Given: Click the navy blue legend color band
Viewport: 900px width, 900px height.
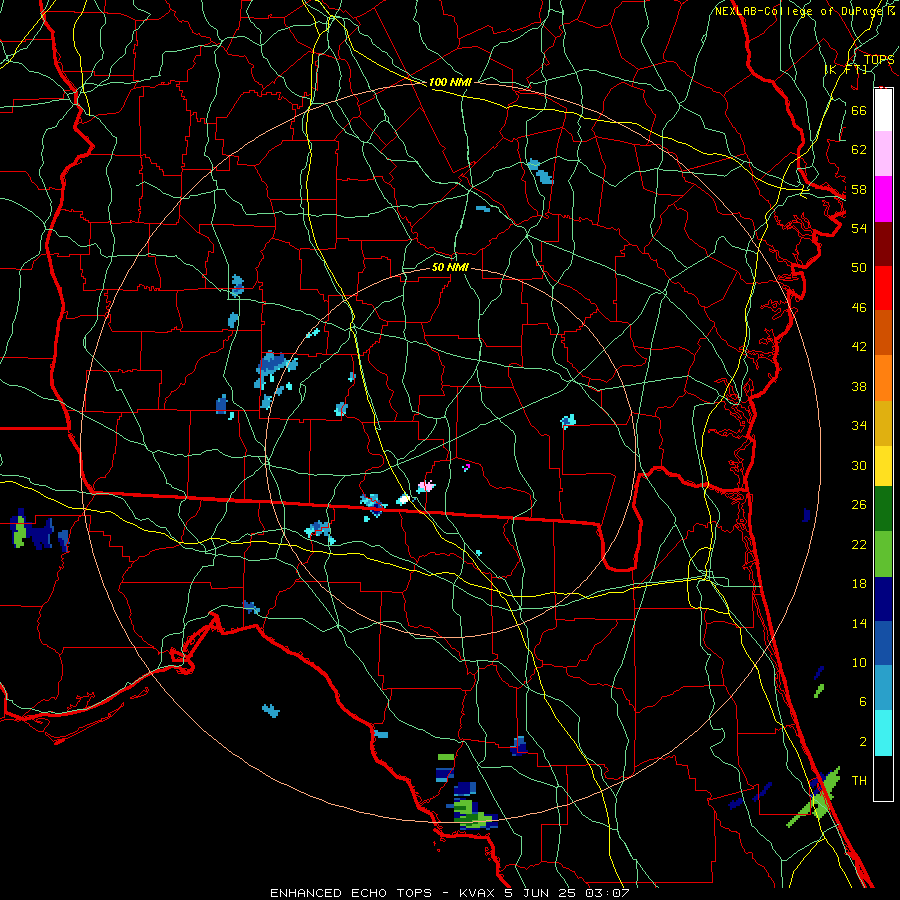Looking at the screenshot, I should 883,599.
